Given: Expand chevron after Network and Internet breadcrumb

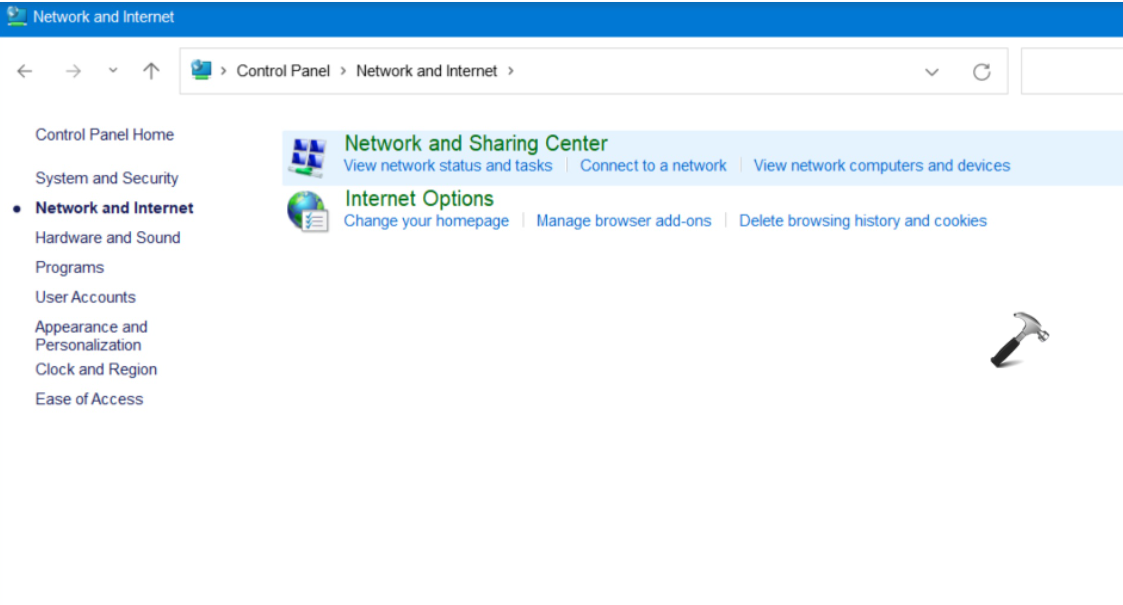Looking at the screenshot, I should coord(511,71).
